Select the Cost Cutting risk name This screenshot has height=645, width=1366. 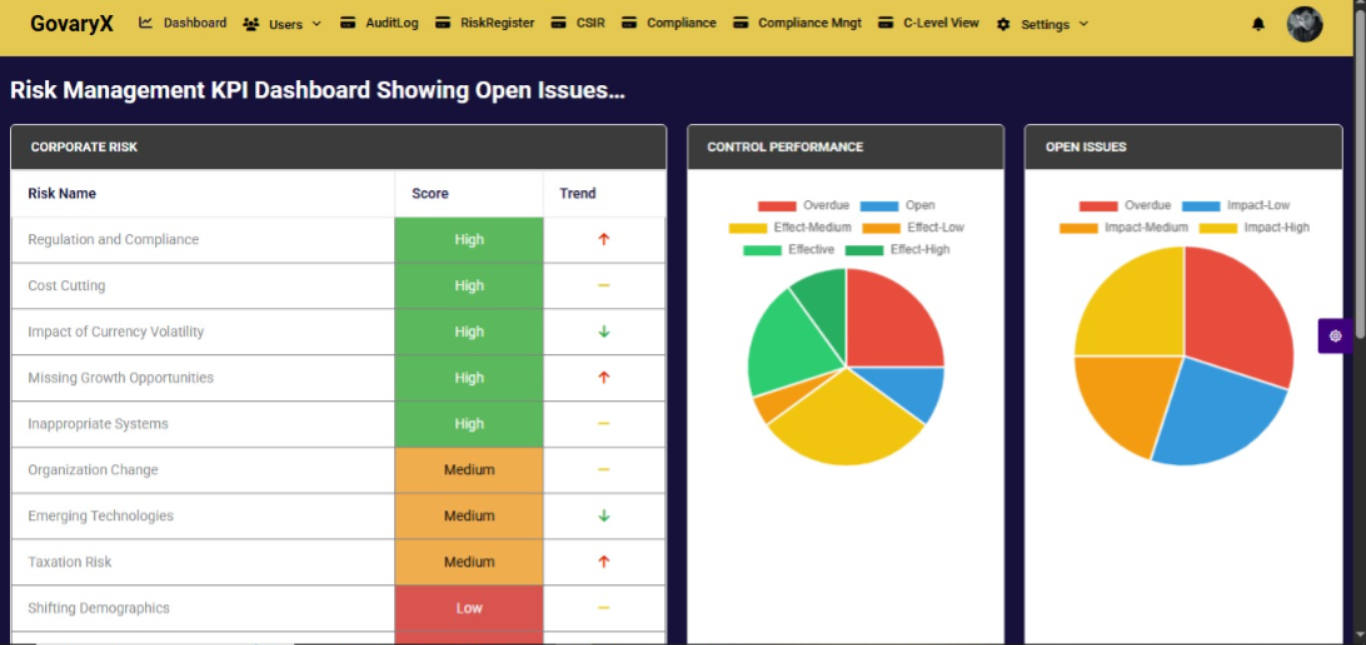[x=66, y=285]
